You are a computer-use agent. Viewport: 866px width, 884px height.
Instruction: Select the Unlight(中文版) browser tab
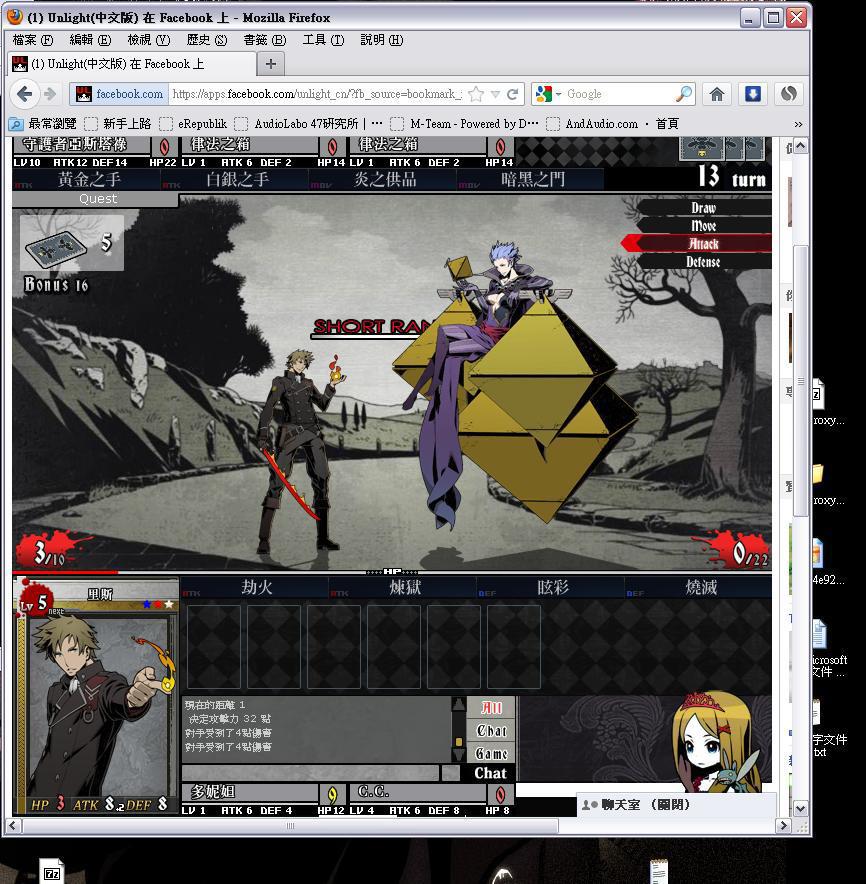click(132, 64)
